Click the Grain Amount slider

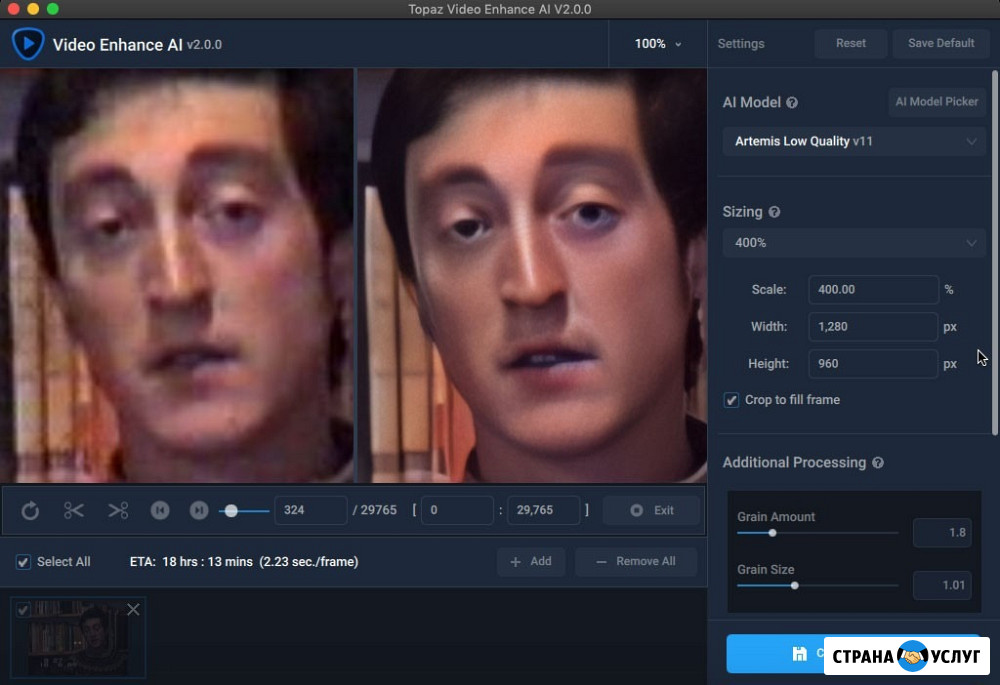[817, 533]
